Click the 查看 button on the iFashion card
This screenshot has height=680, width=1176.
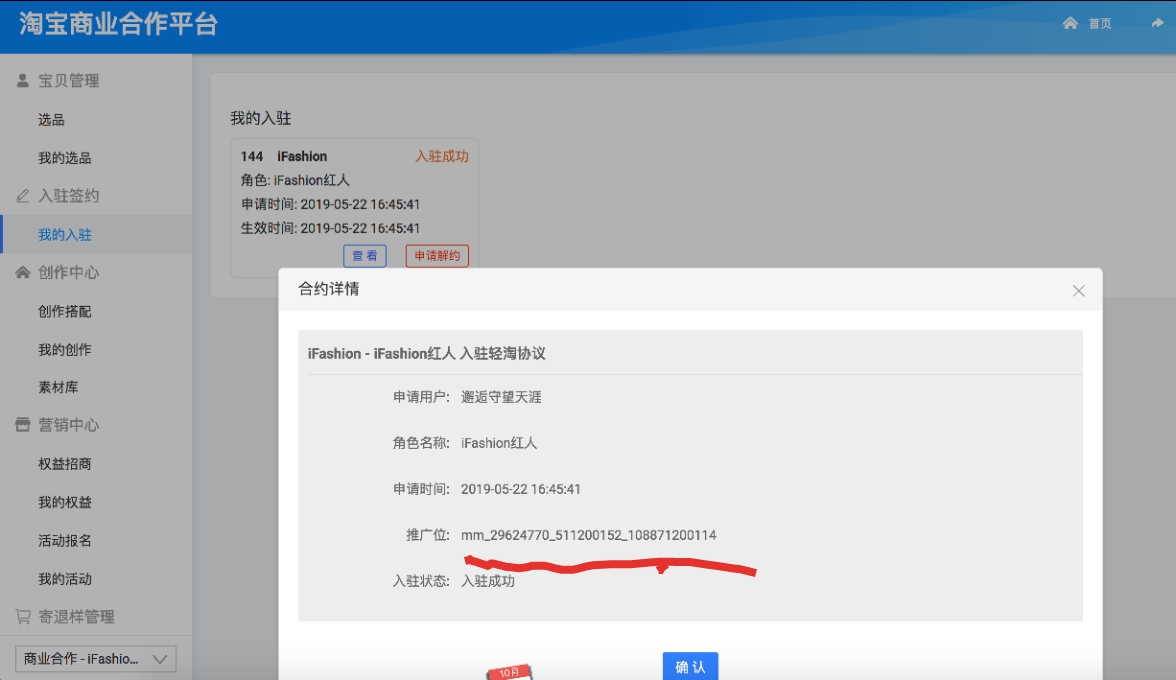point(365,256)
